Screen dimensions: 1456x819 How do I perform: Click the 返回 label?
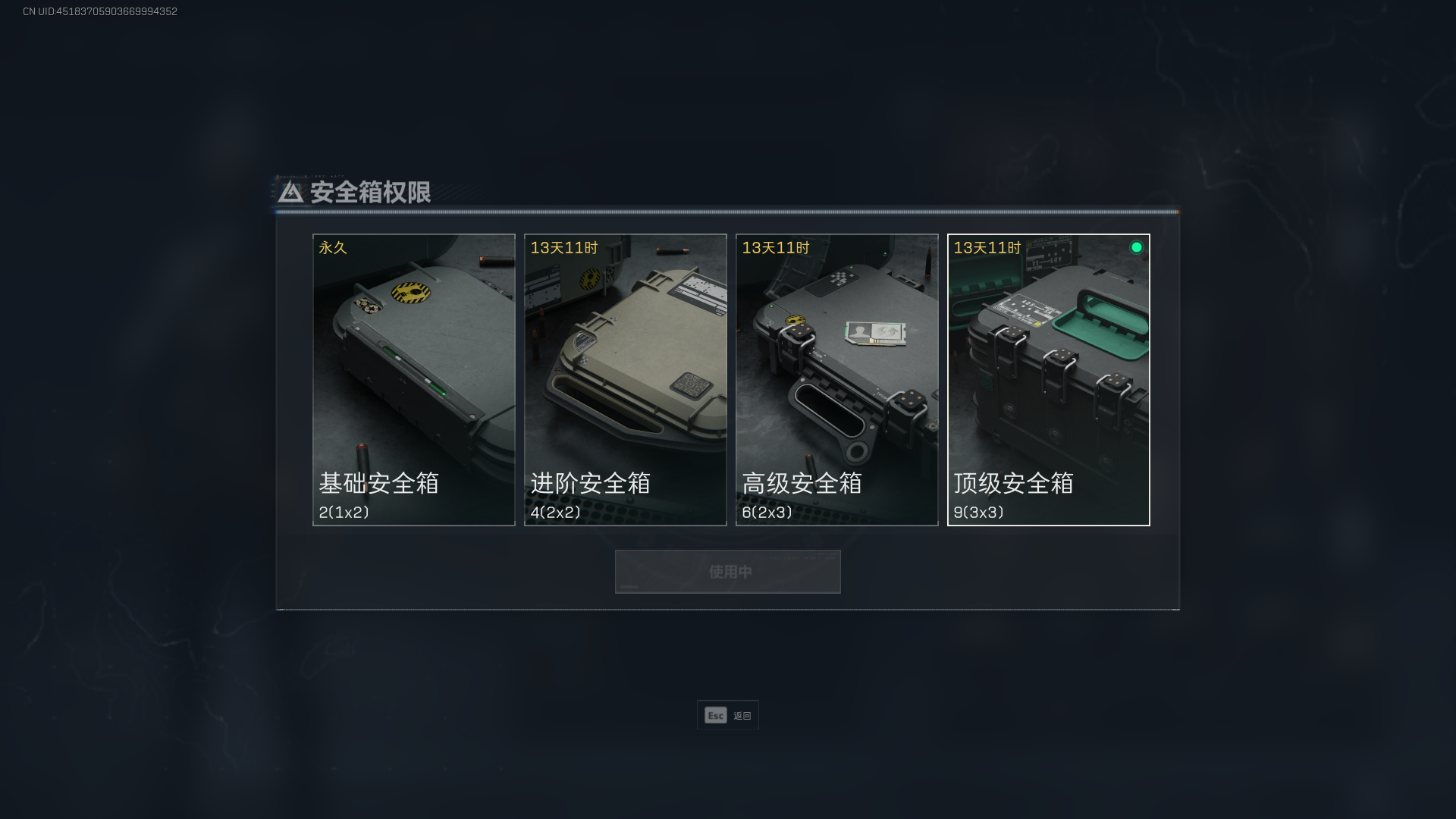tap(742, 716)
